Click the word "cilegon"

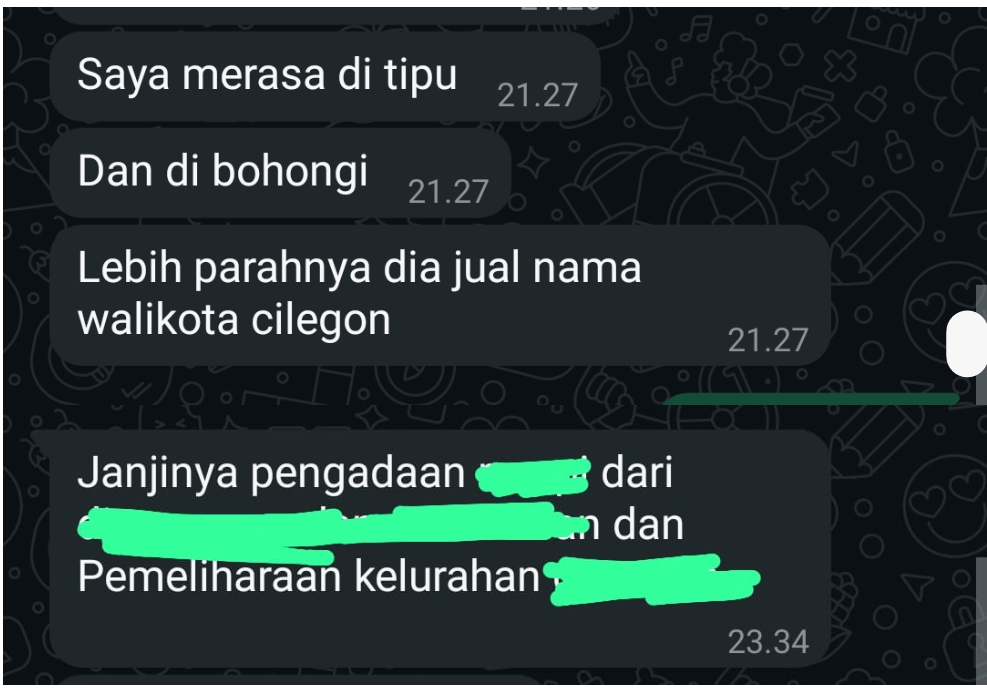click(x=322, y=322)
